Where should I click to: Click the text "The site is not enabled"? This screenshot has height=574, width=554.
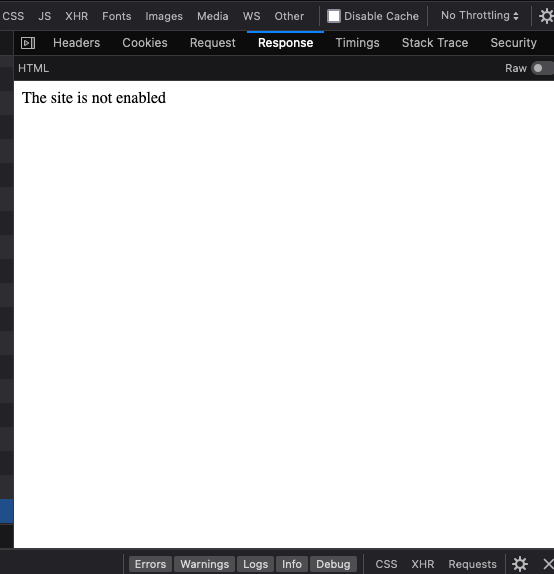point(94,98)
